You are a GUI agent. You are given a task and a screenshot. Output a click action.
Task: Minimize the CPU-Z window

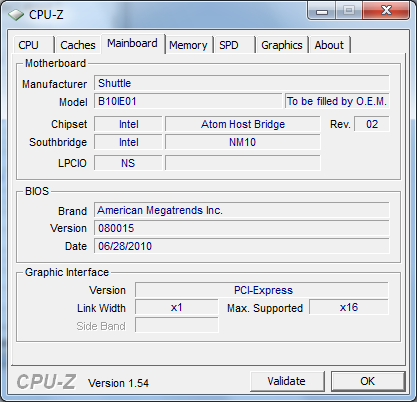click(322, 11)
